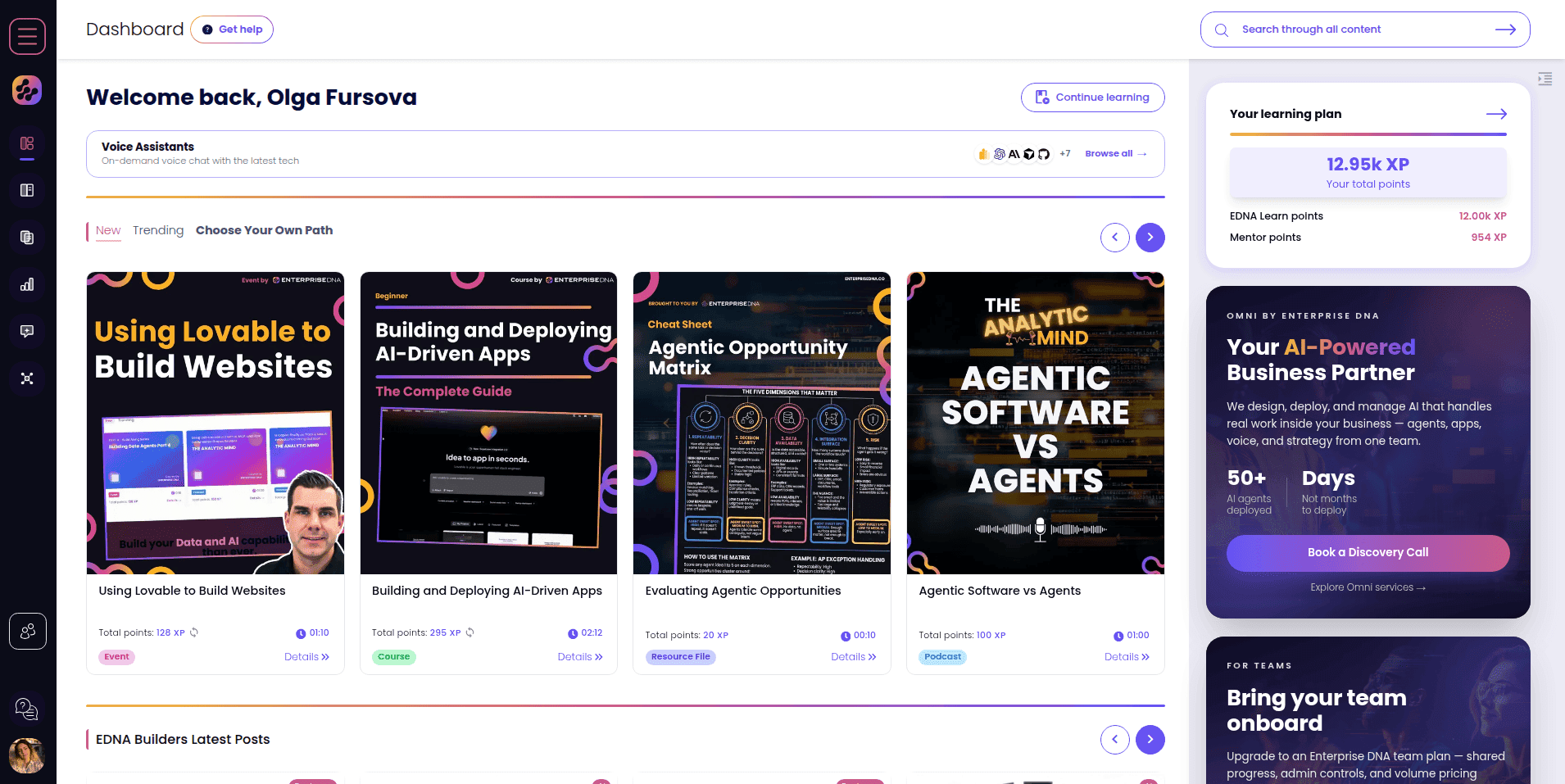1565x784 pixels.
Task: Click the community people icon button
Action: pos(28,631)
